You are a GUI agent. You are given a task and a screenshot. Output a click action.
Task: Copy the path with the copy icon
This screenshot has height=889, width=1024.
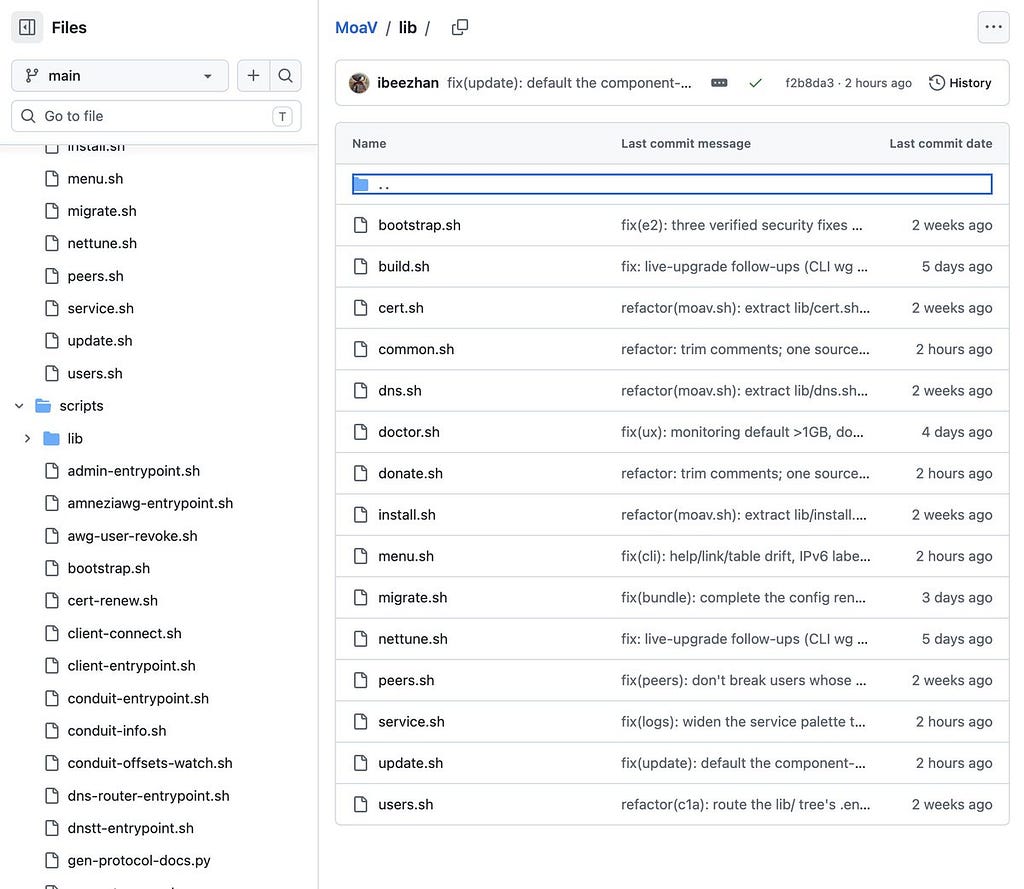[x=460, y=27]
